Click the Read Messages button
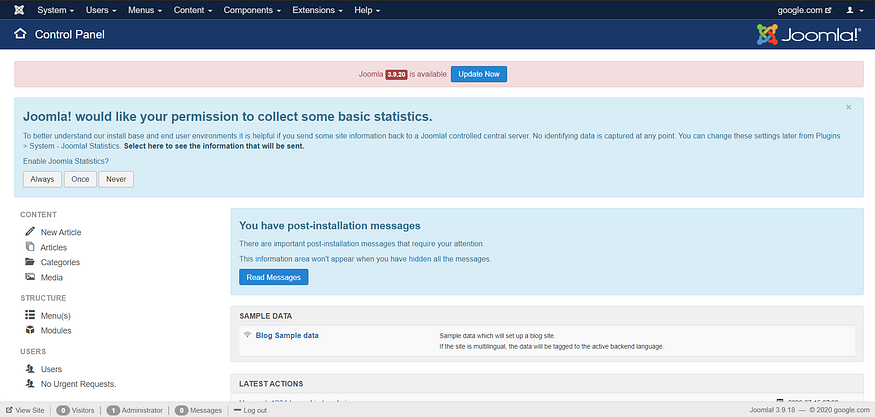Screen dimensions: 875x417 pos(273,277)
